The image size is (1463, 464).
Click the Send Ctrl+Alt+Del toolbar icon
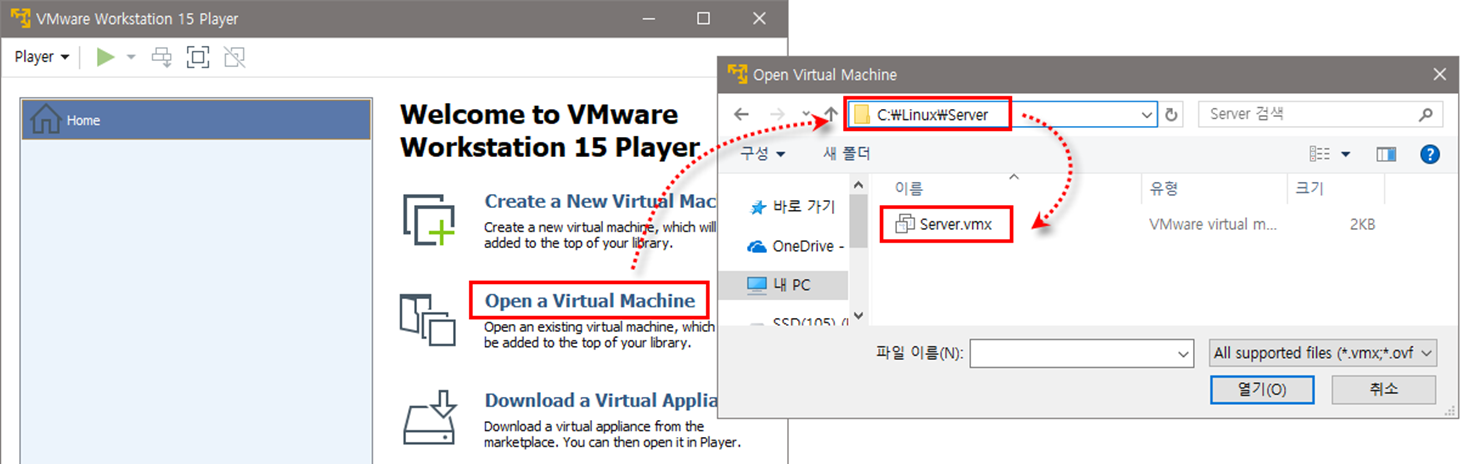[161, 57]
